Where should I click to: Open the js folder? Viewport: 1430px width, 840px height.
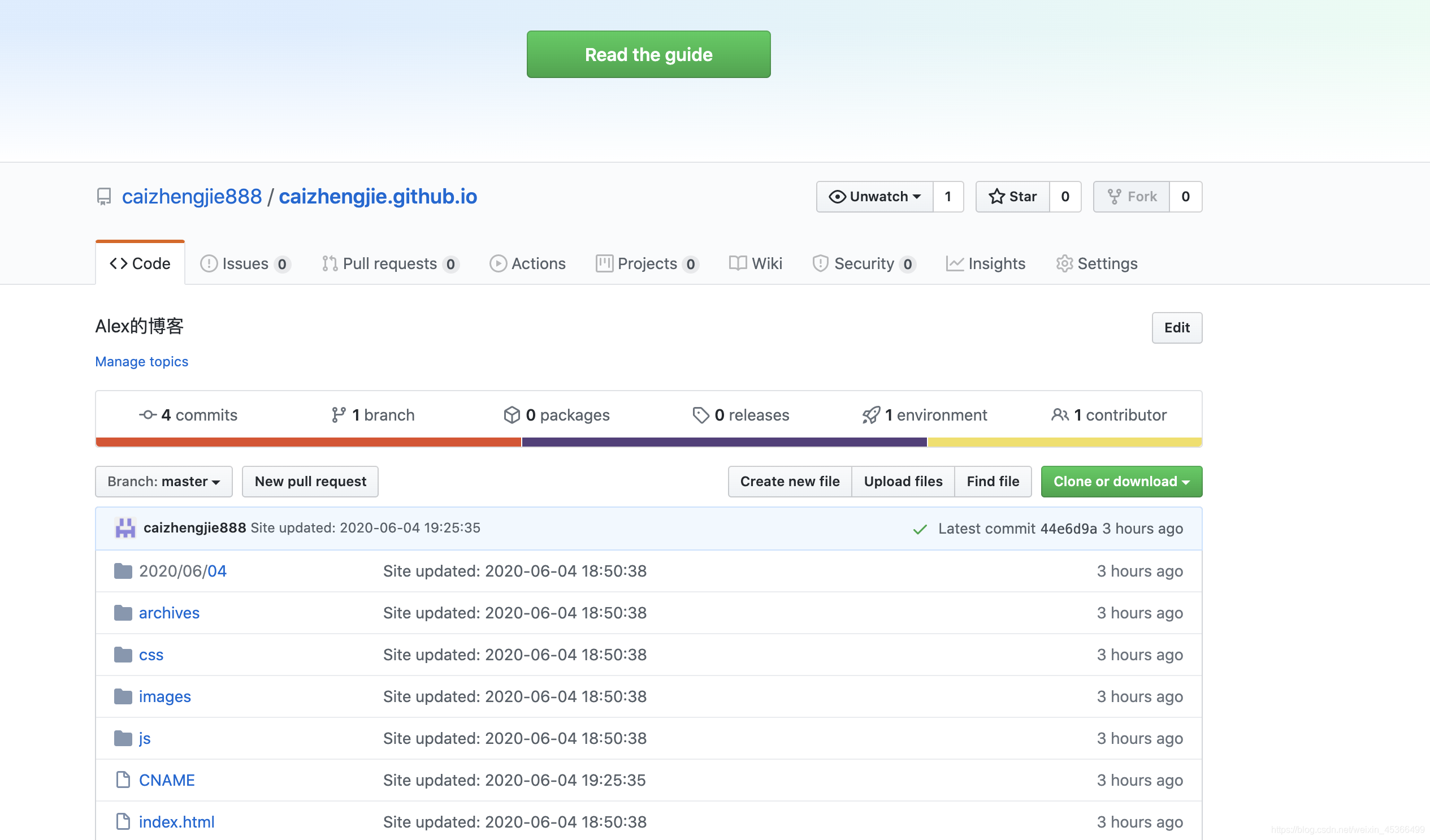pyautogui.click(x=145, y=738)
